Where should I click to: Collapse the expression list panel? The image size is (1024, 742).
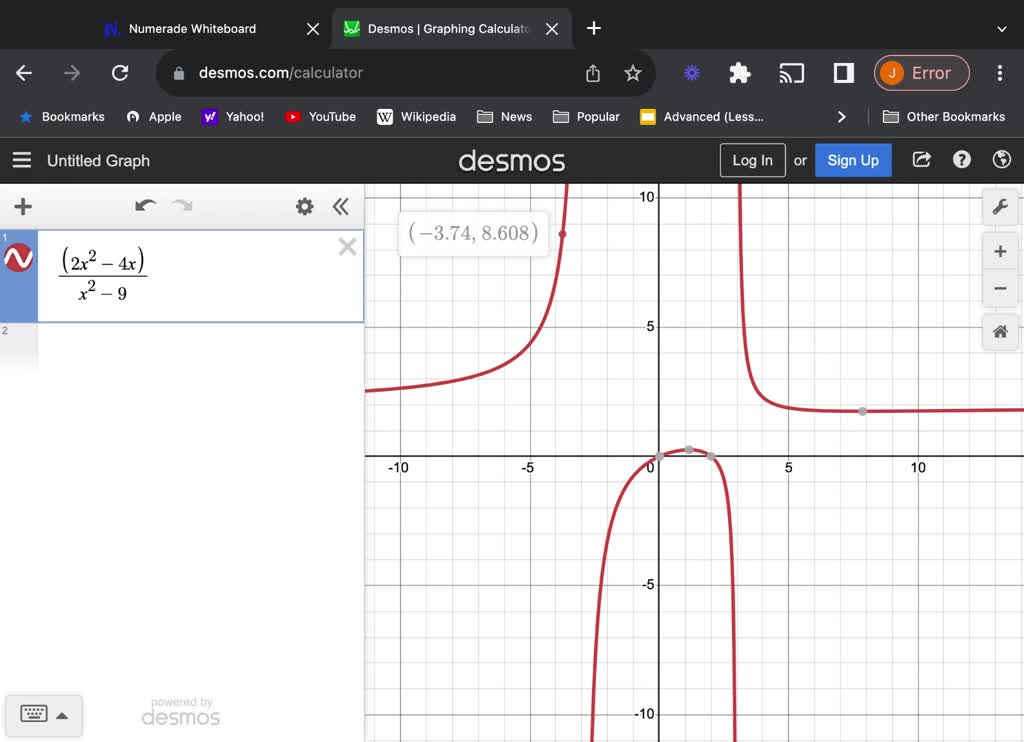[341, 207]
